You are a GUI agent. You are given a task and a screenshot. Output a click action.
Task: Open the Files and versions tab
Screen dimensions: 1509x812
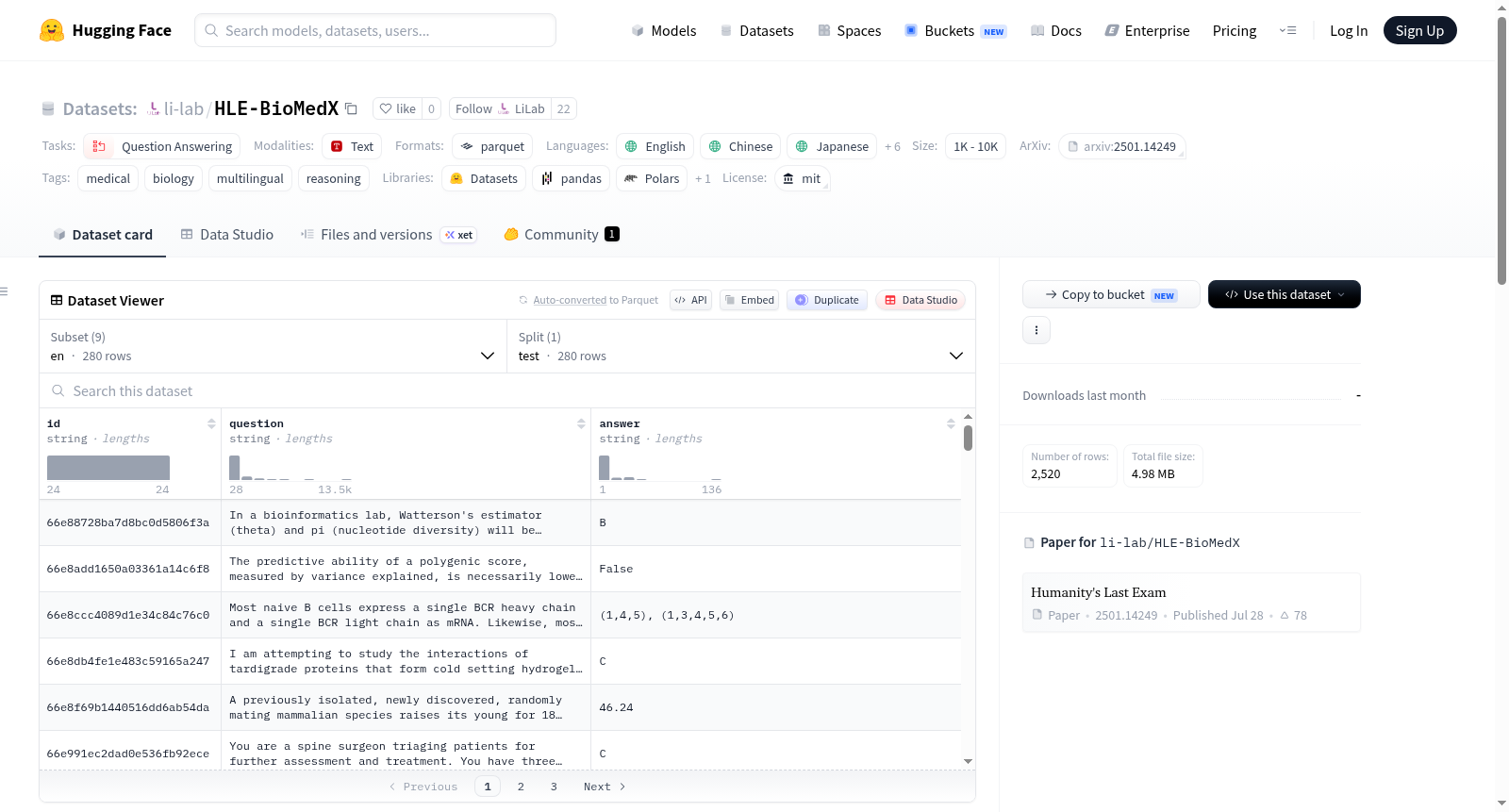(x=389, y=235)
